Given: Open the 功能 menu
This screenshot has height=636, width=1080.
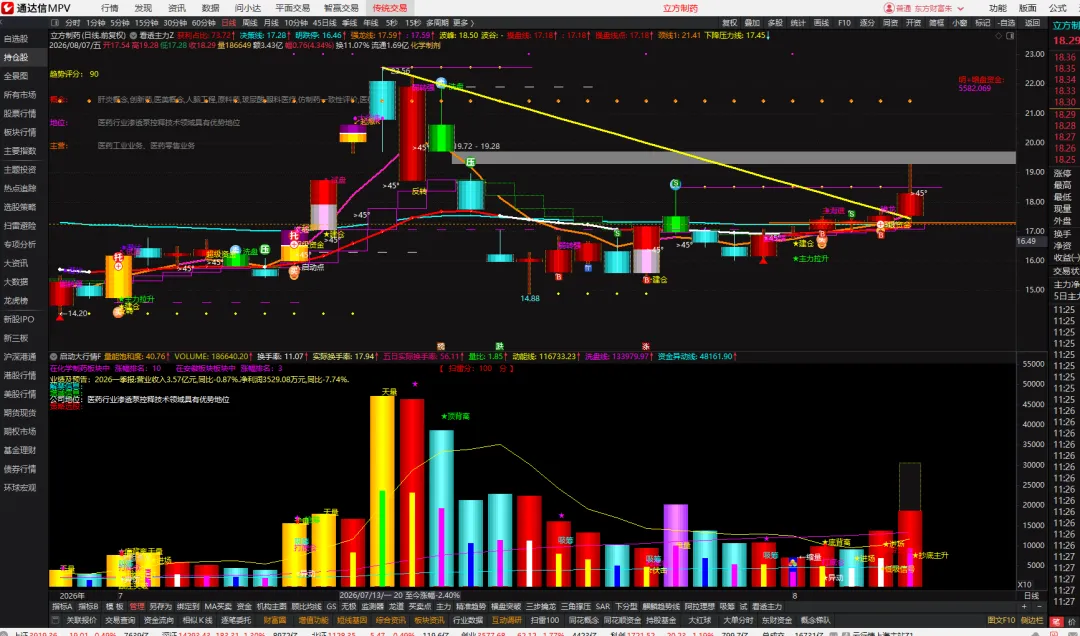Looking at the screenshot, I should [997, 8].
